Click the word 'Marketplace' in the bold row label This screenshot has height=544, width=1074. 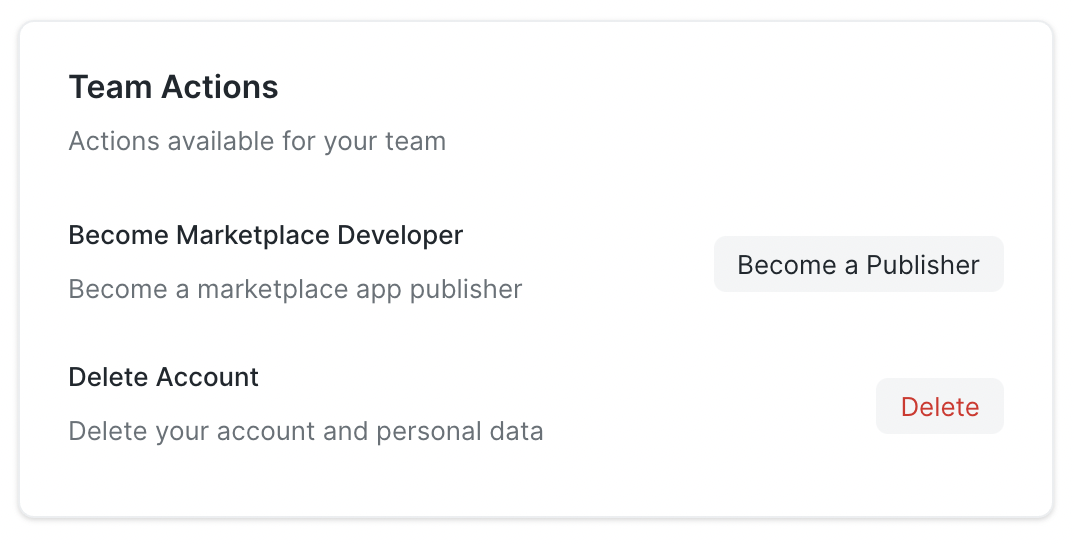pyautogui.click(x=253, y=235)
